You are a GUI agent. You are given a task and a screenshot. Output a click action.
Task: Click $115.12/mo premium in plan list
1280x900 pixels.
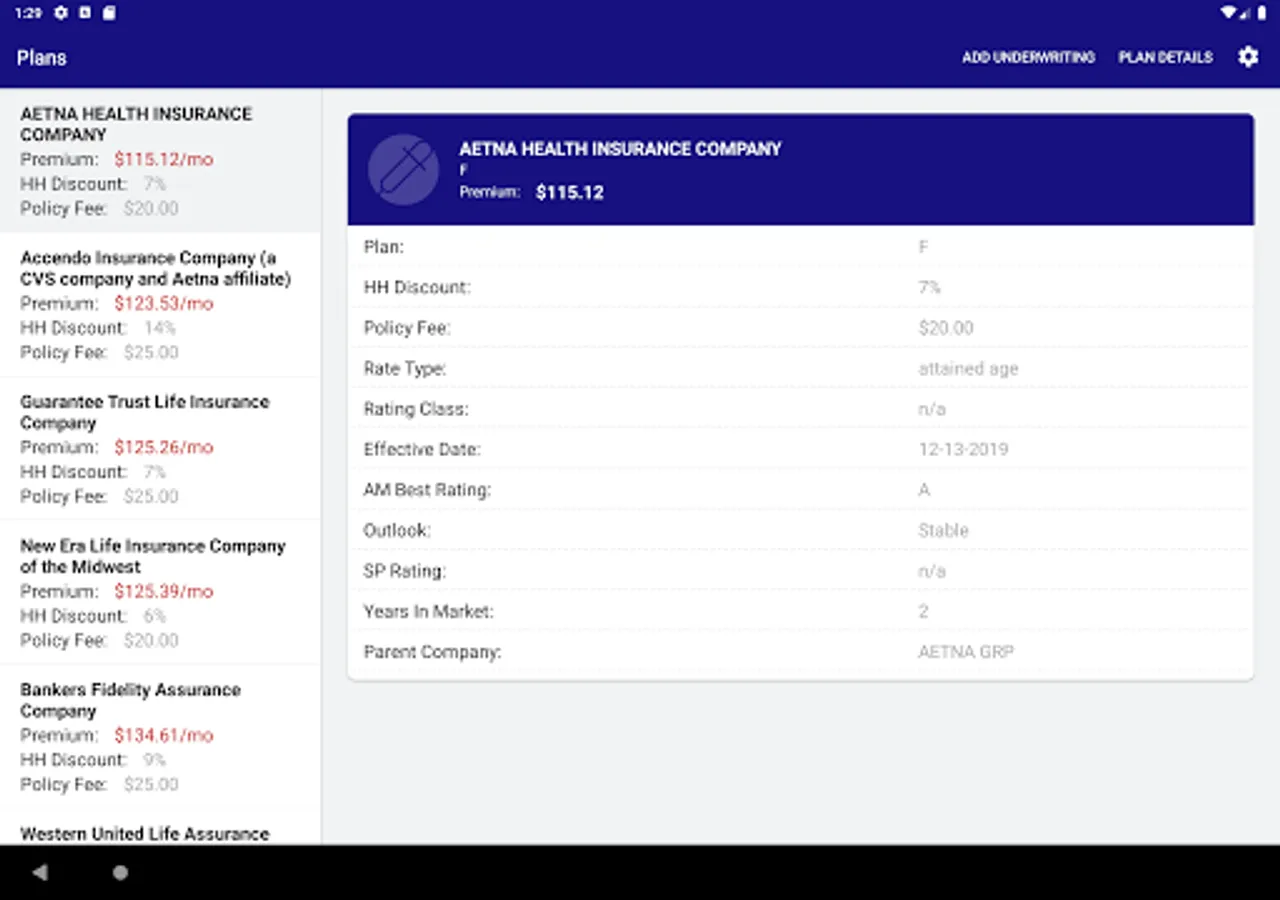point(164,159)
